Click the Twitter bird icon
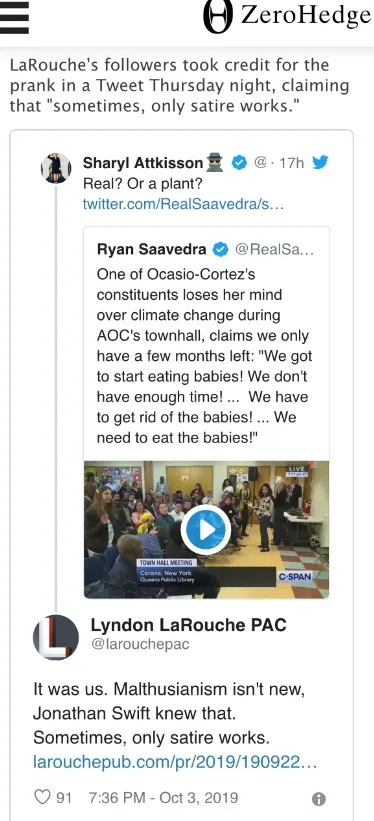This screenshot has width=374, height=821. point(320,163)
